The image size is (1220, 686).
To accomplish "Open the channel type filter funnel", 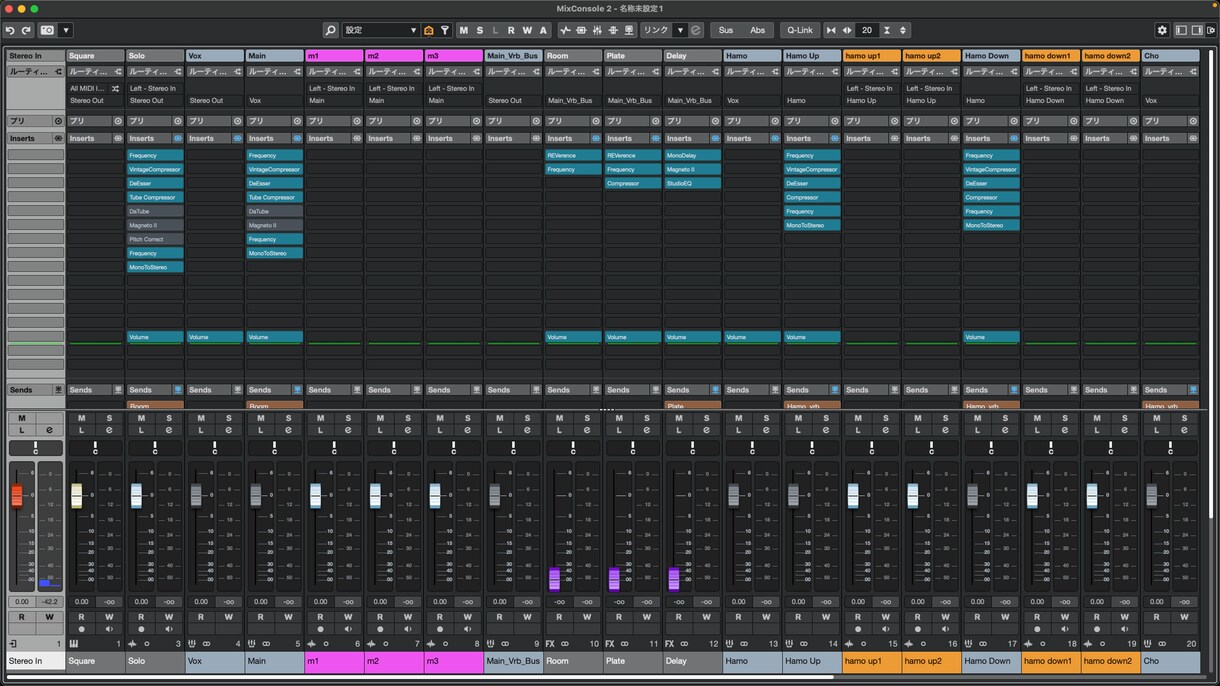I will (x=445, y=31).
